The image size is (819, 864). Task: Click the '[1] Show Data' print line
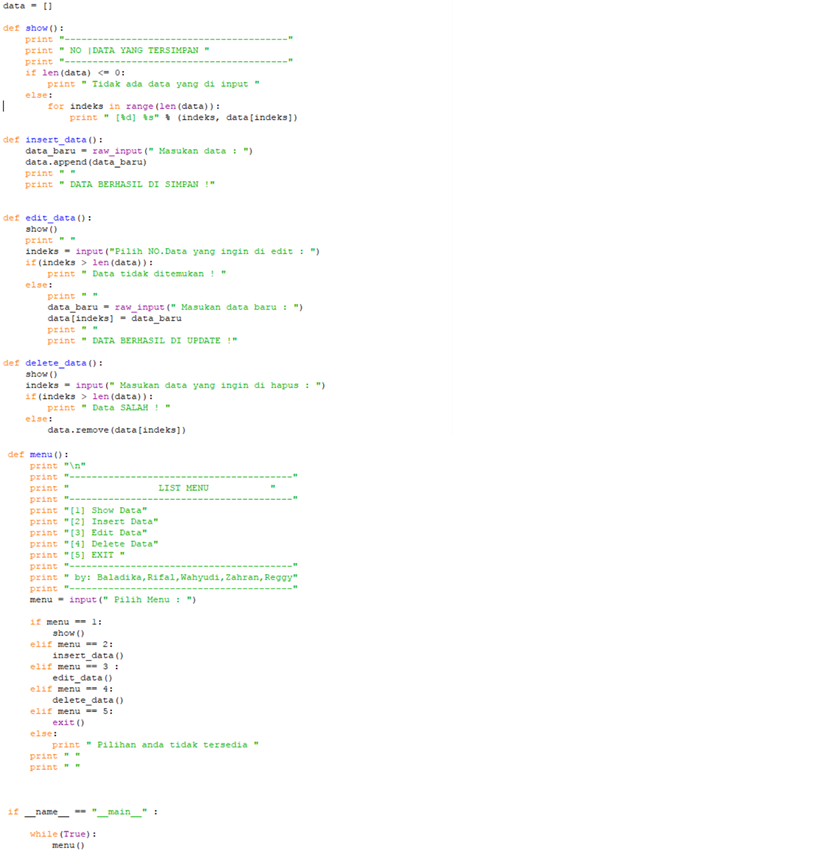[88, 511]
